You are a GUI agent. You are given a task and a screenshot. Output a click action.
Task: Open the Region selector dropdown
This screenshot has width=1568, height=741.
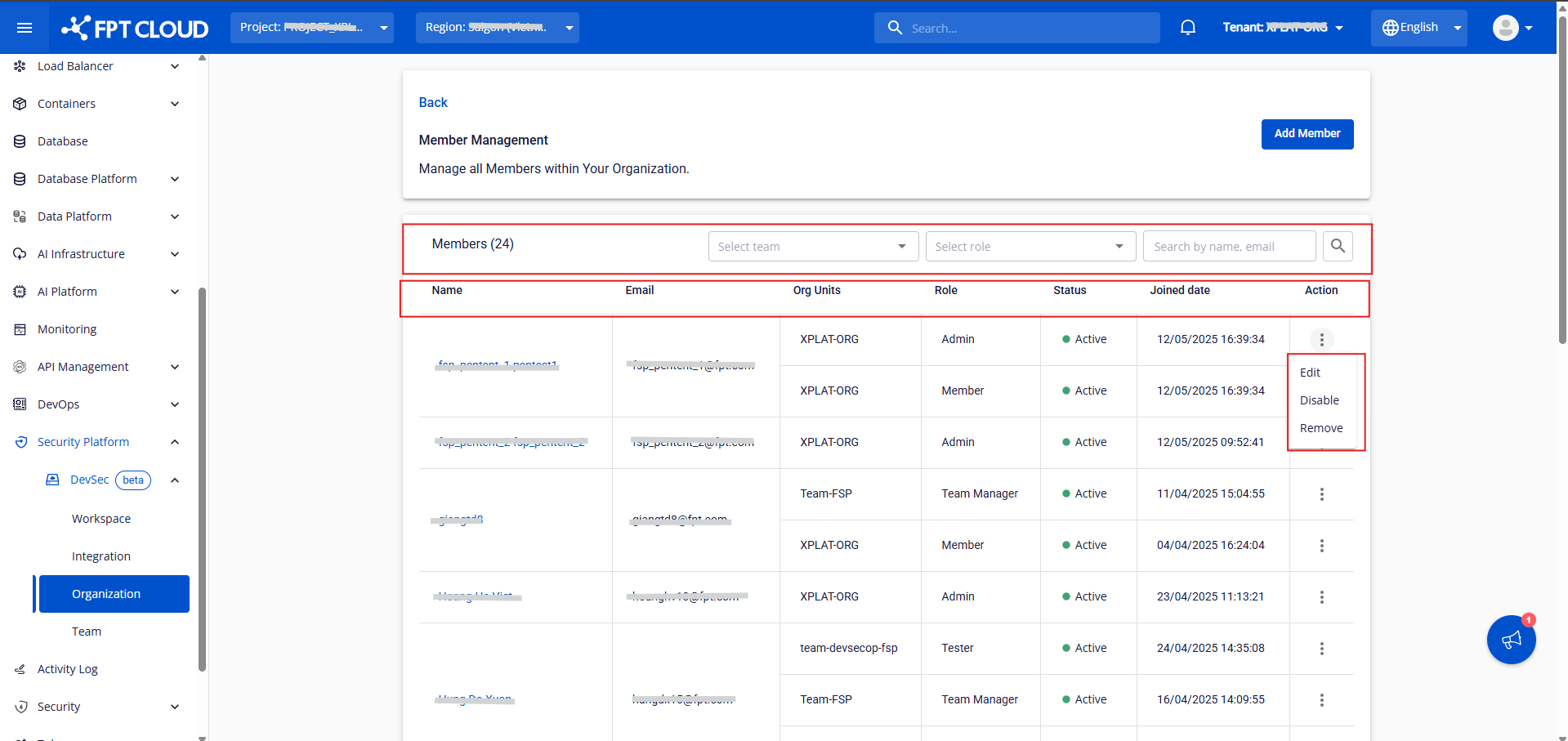pyautogui.click(x=497, y=28)
